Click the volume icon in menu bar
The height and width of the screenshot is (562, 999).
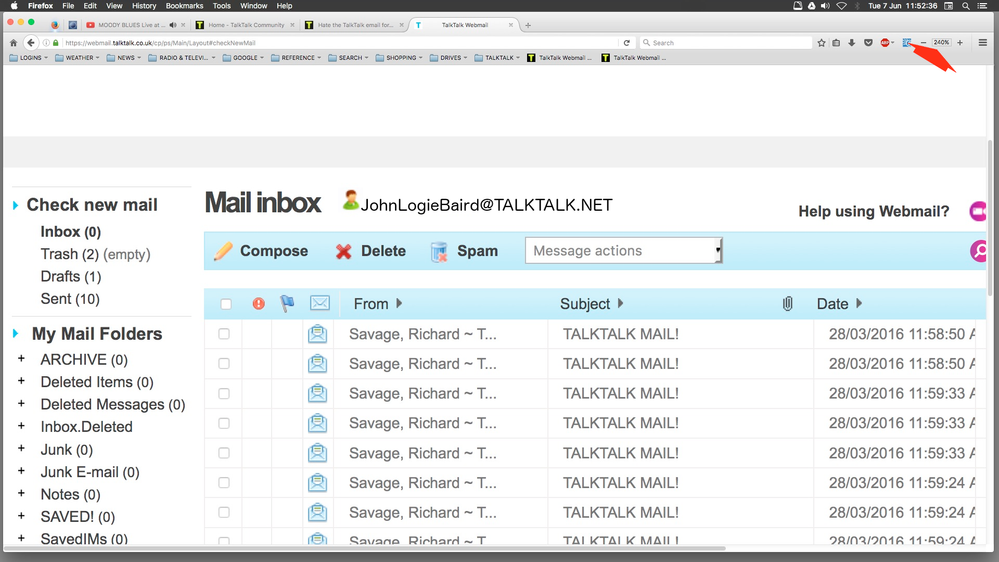826,6
